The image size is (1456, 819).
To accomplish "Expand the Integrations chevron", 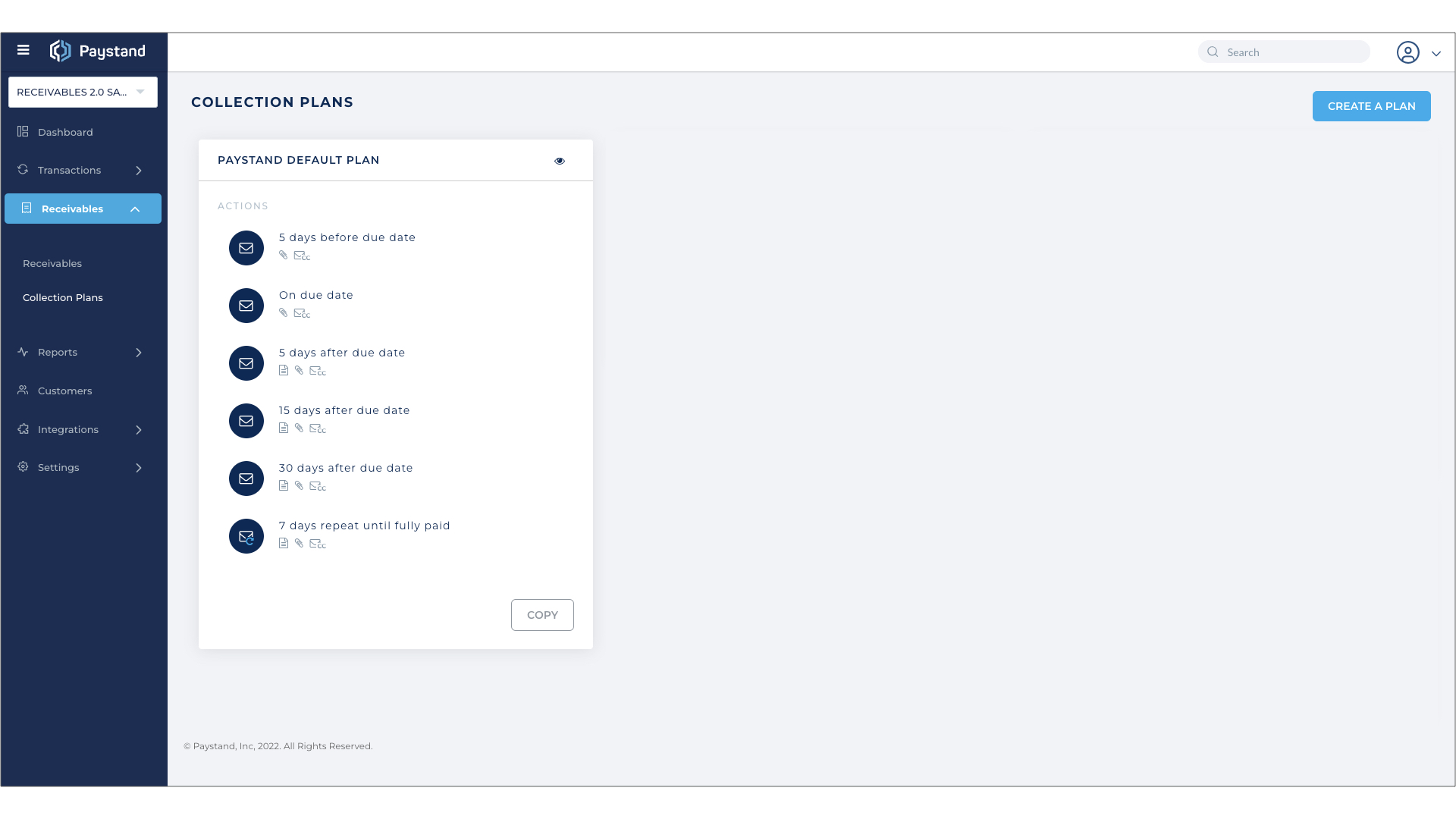I will pos(139,430).
